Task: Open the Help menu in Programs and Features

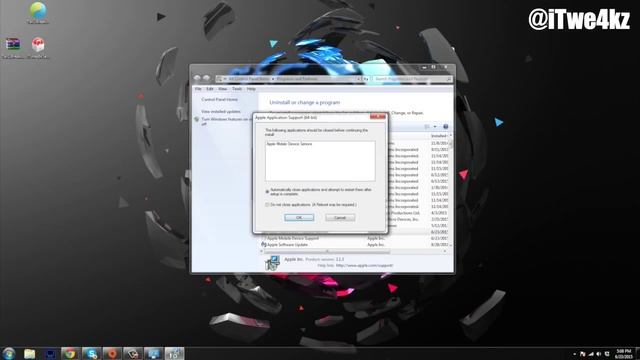Action: [x=251, y=89]
